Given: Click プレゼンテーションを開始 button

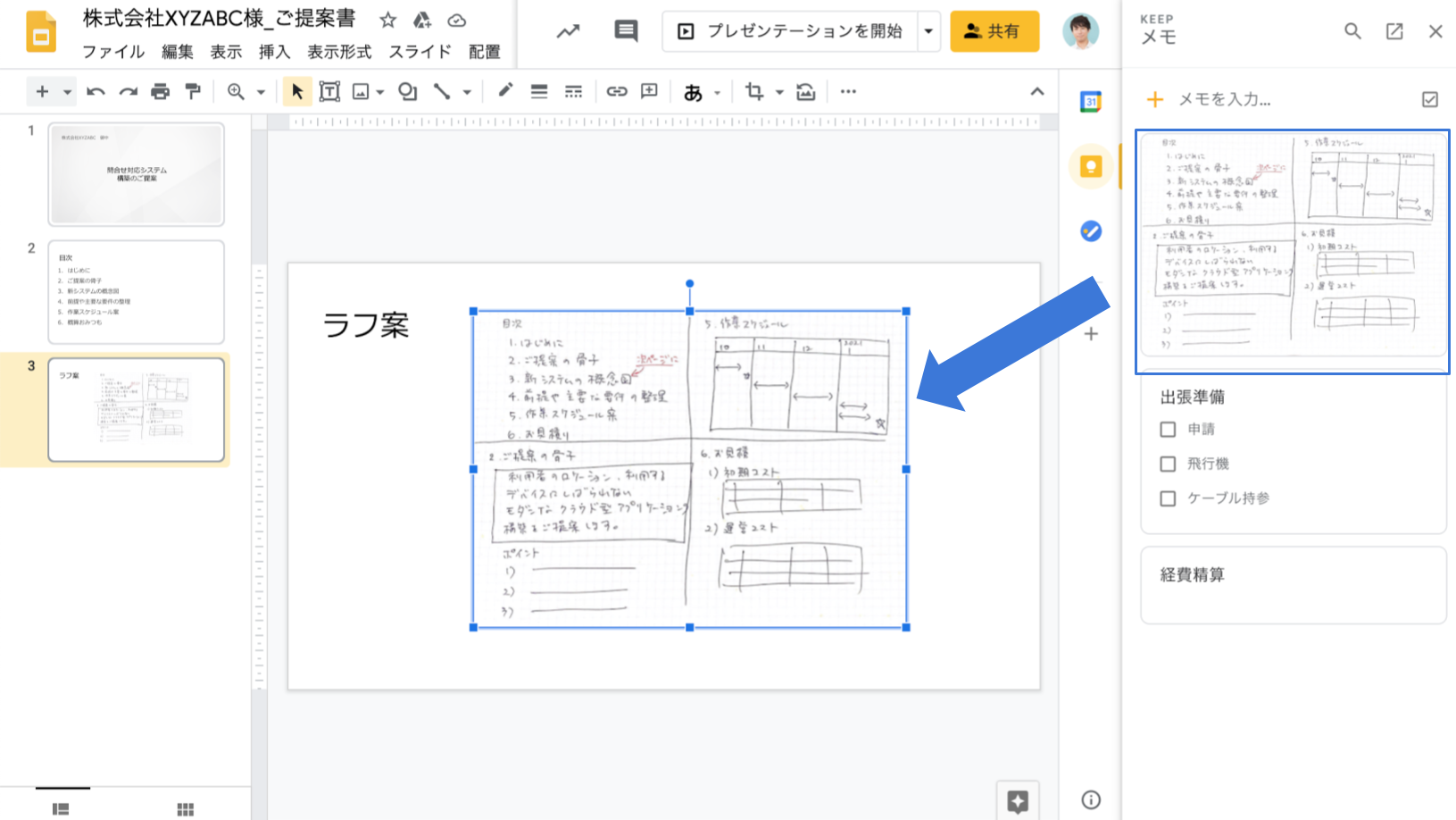Looking at the screenshot, I should pos(790,31).
